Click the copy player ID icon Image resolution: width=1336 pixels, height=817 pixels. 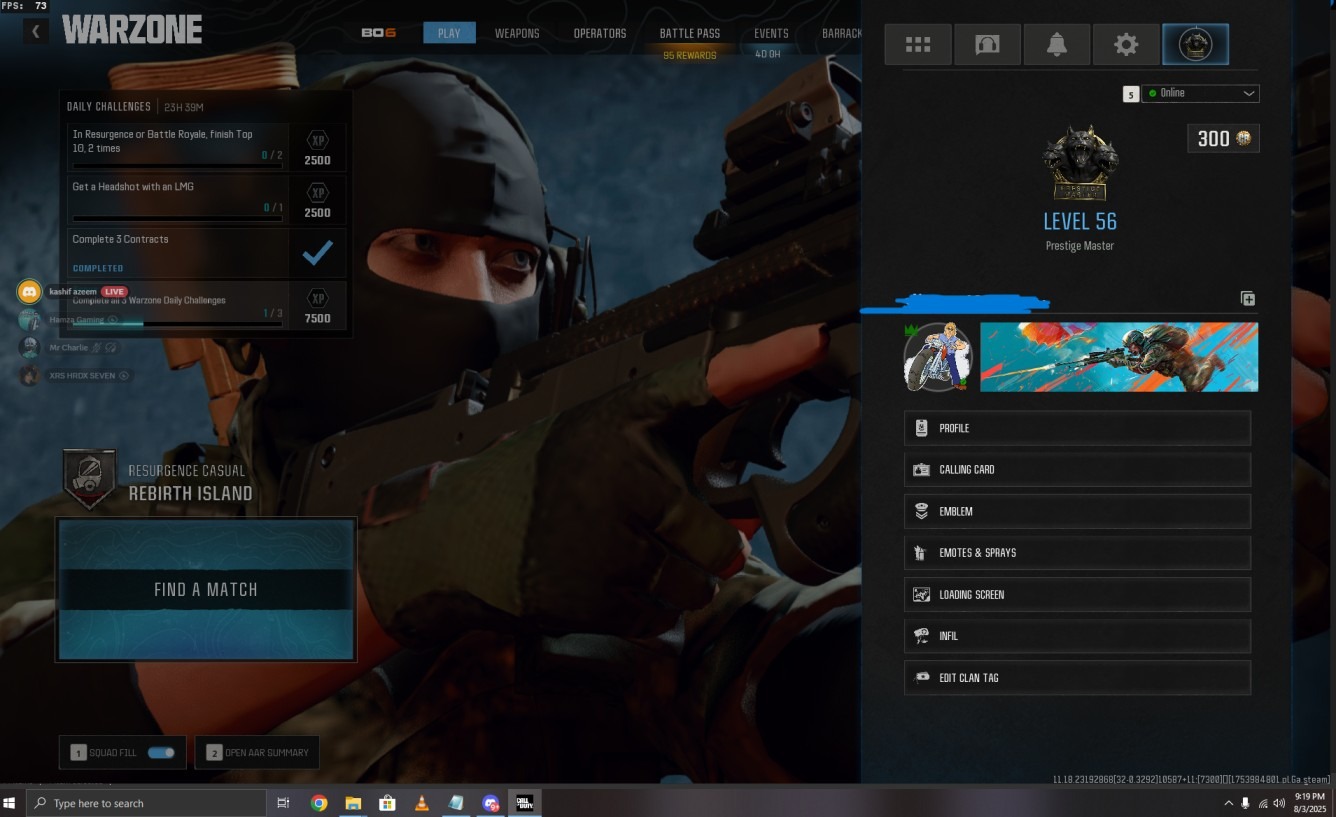(1248, 298)
